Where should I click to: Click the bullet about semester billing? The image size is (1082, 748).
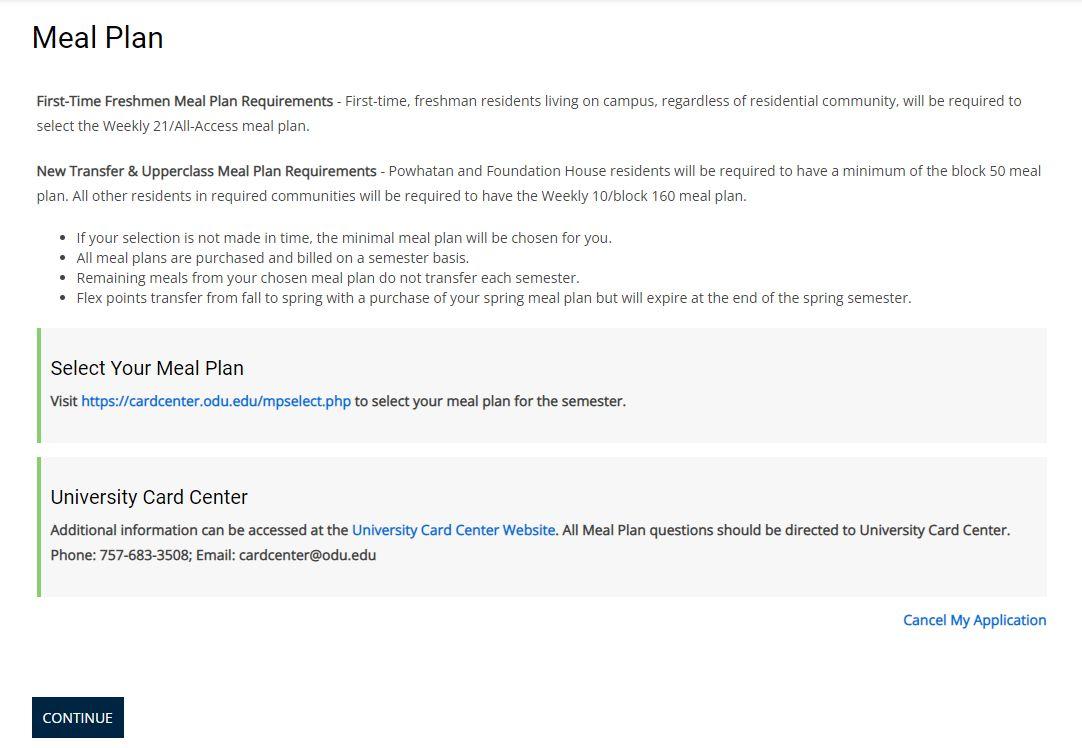click(272, 258)
